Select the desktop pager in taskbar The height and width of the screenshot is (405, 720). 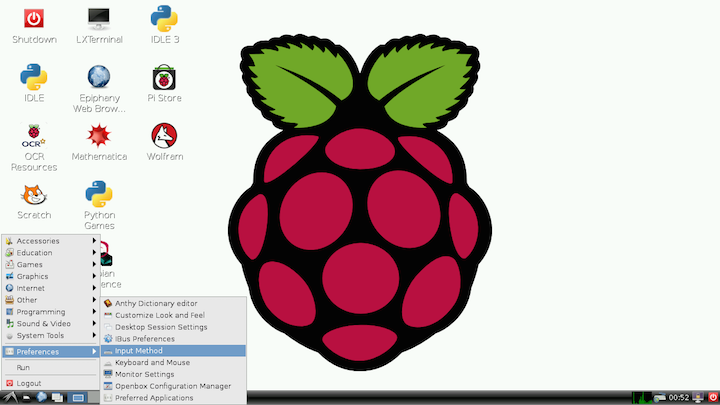tap(78, 398)
